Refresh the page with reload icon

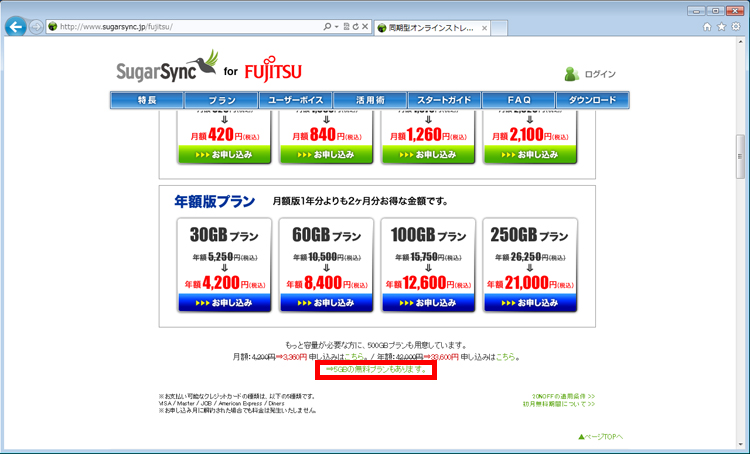(x=355, y=27)
